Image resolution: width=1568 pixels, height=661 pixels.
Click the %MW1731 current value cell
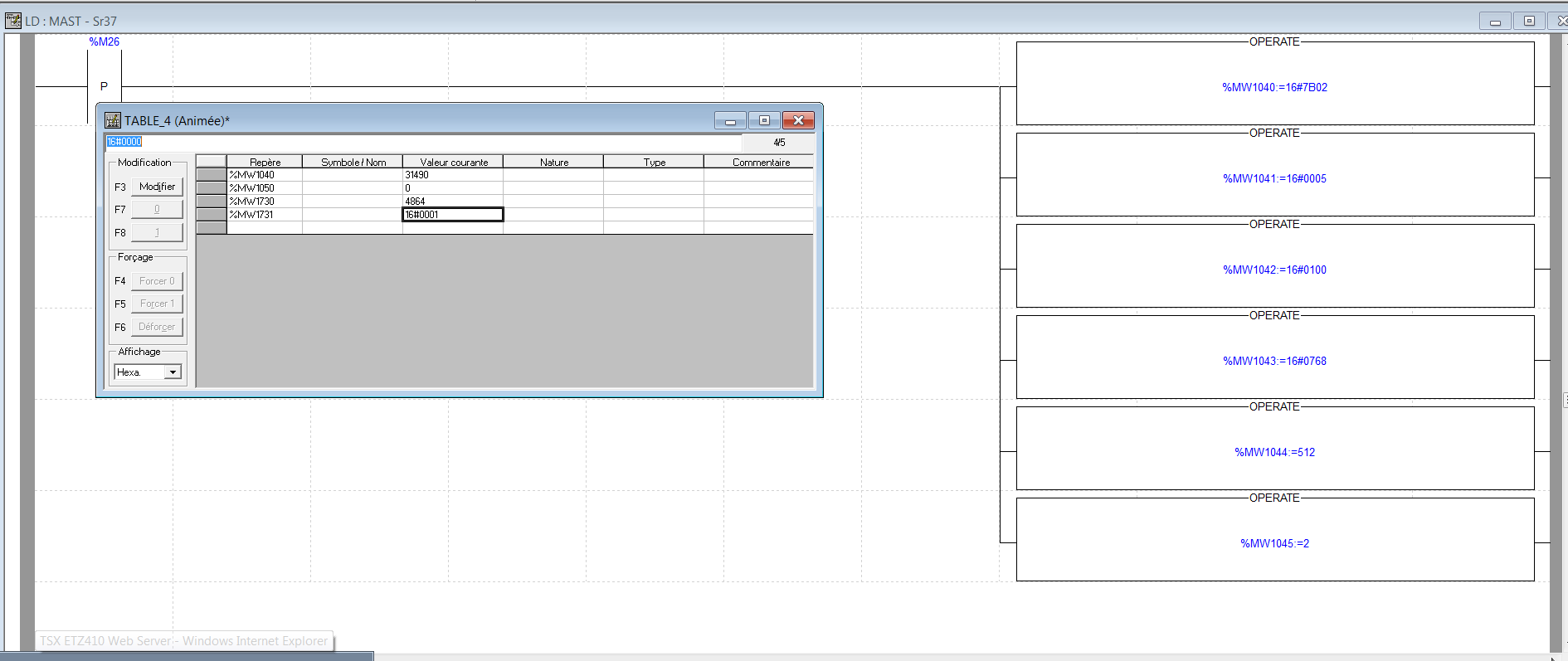click(x=453, y=215)
